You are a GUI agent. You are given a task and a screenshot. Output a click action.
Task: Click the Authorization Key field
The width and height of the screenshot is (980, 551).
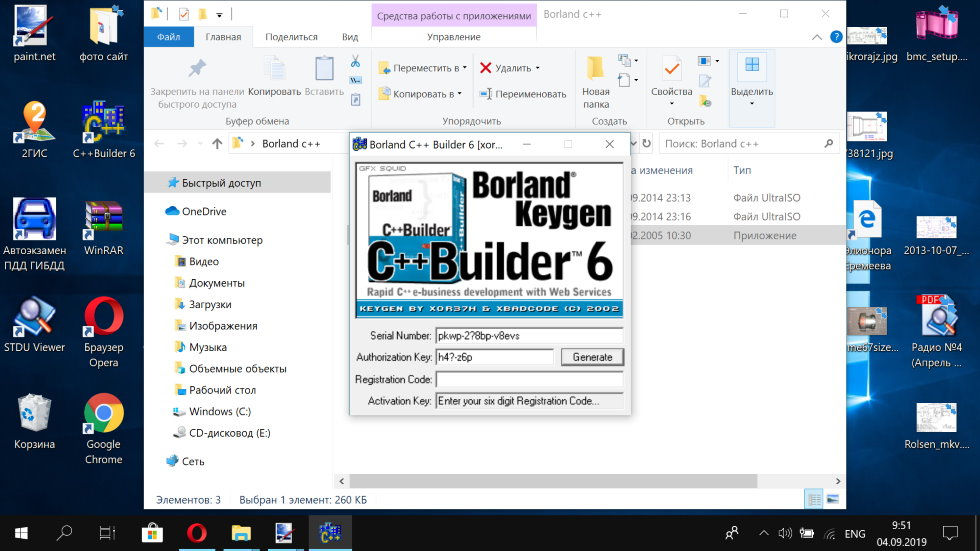tap(494, 357)
